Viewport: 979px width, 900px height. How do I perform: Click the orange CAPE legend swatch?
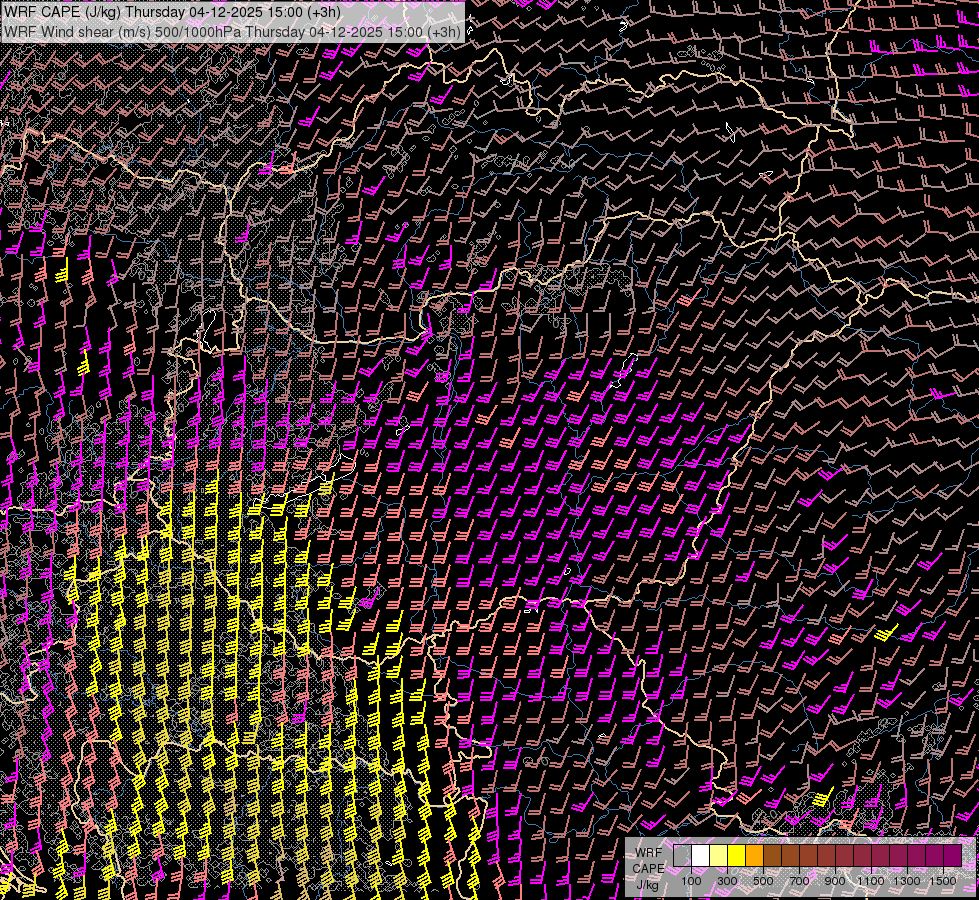pyautogui.click(x=754, y=856)
